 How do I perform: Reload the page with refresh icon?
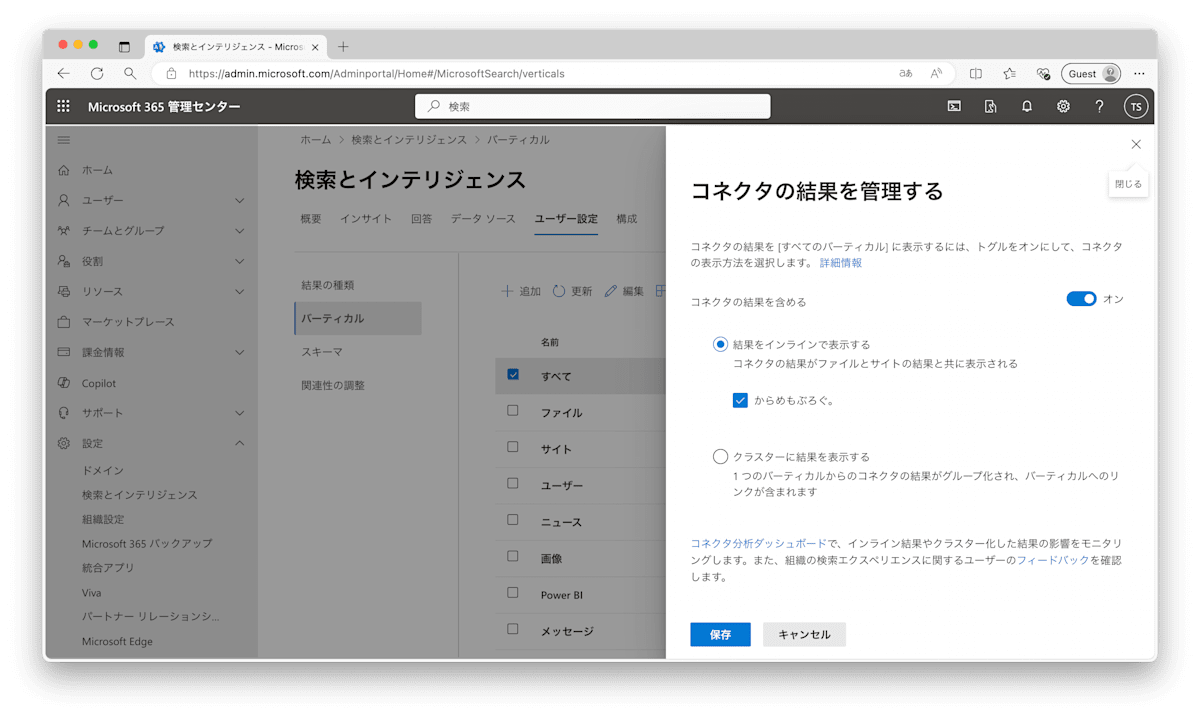tap(97, 73)
